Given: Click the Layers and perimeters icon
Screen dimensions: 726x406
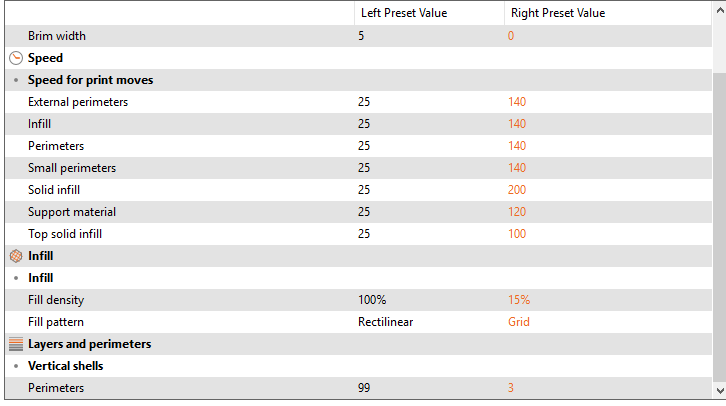Looking at the screenshot, I should (16, 344).
